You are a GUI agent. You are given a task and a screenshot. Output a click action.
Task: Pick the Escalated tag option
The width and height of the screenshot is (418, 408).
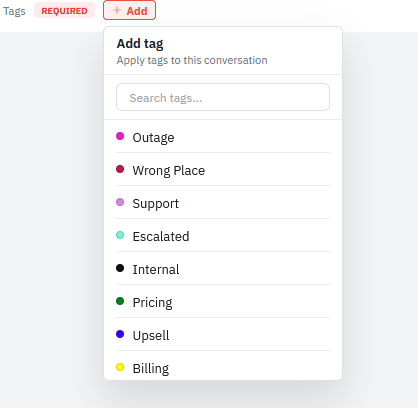[223, 236]
